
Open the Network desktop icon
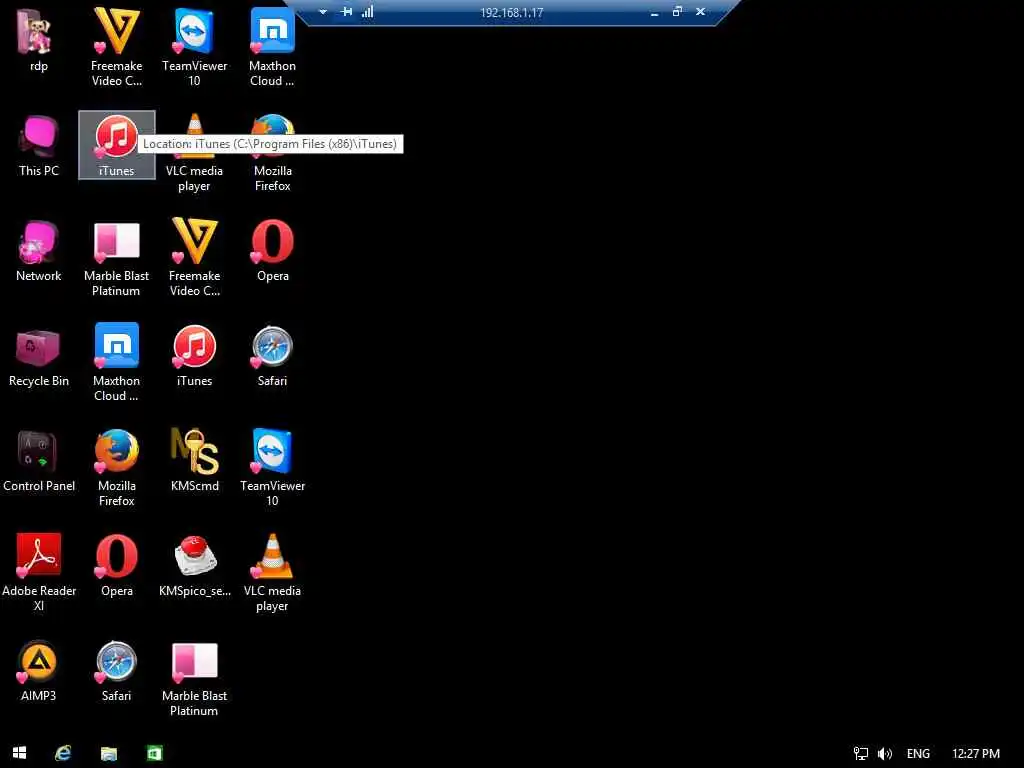pos(39,251)
